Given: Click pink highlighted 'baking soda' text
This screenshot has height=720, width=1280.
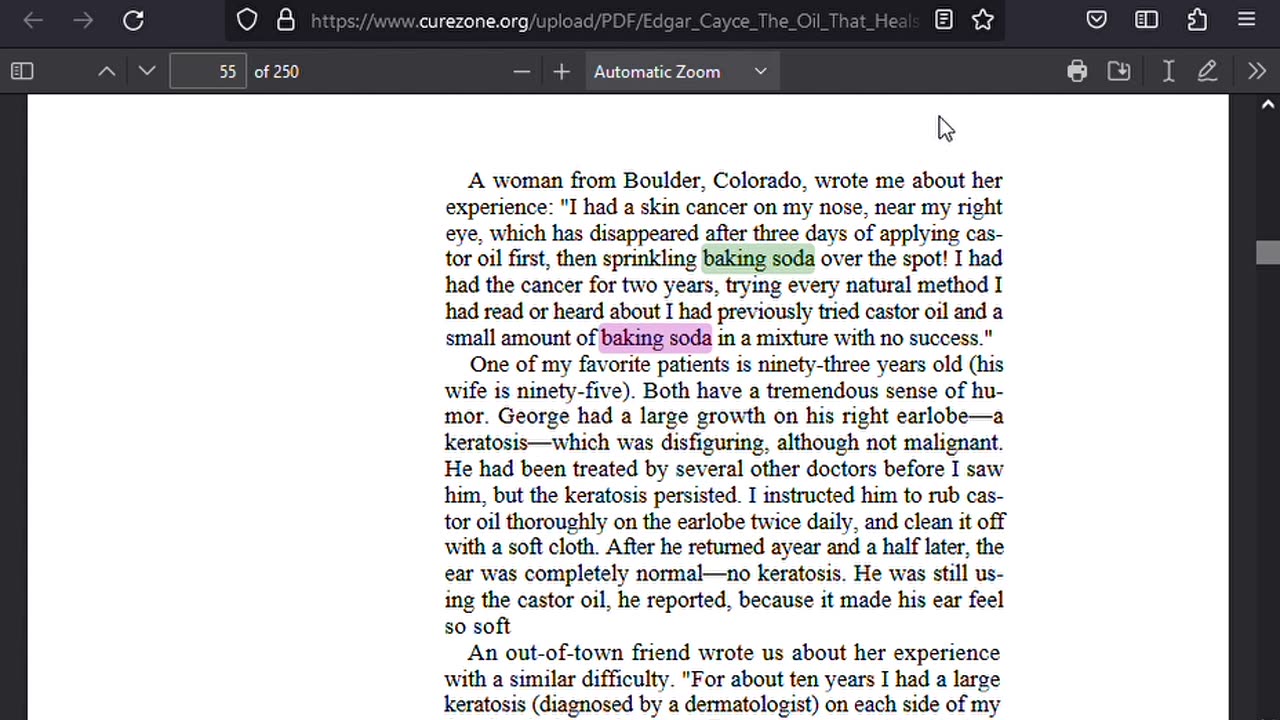Looking at the screenshot, I should point(656,338).
